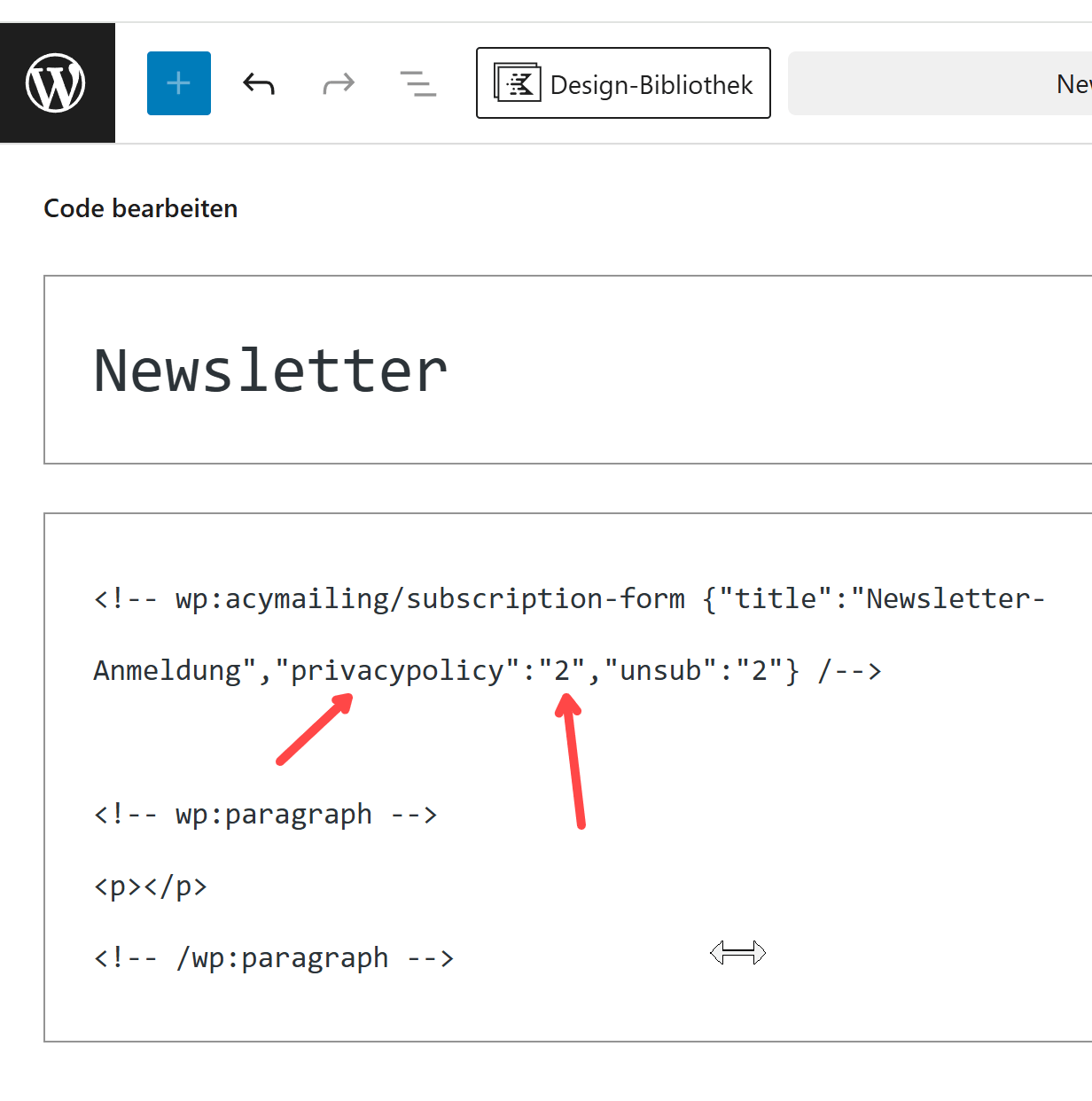This screenshot has width=1092, height=1101.
Task: Click the "unsub" key in the code
Action: (660, 671)
